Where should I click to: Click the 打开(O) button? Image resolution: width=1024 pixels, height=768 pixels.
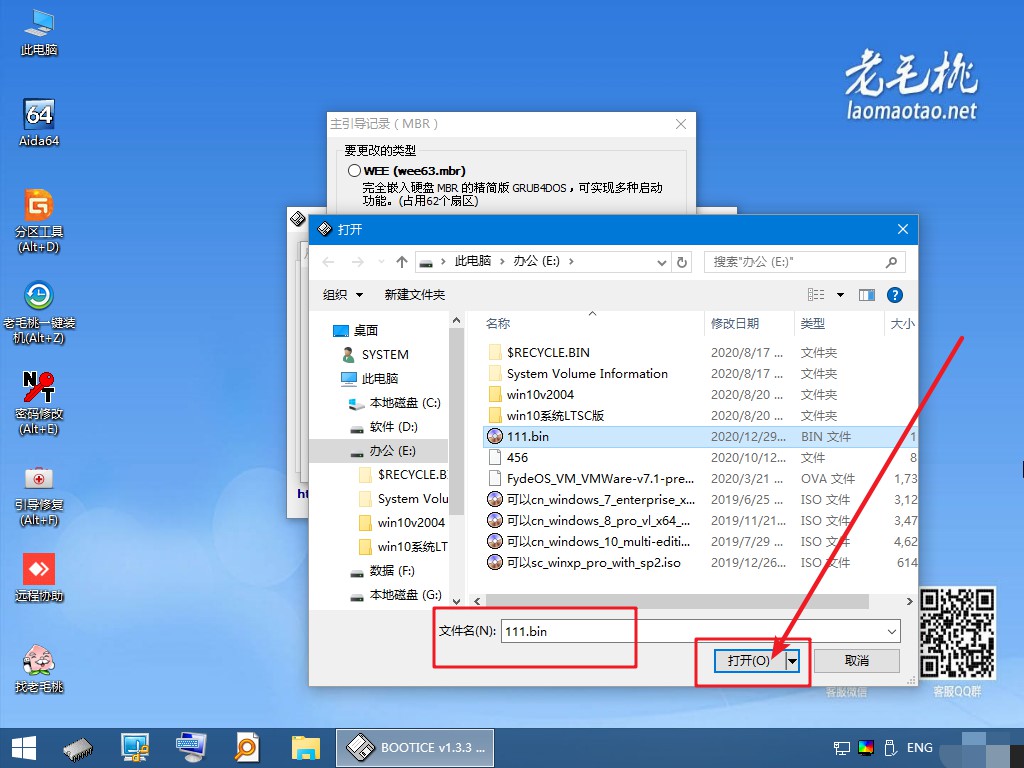point(749,661)
